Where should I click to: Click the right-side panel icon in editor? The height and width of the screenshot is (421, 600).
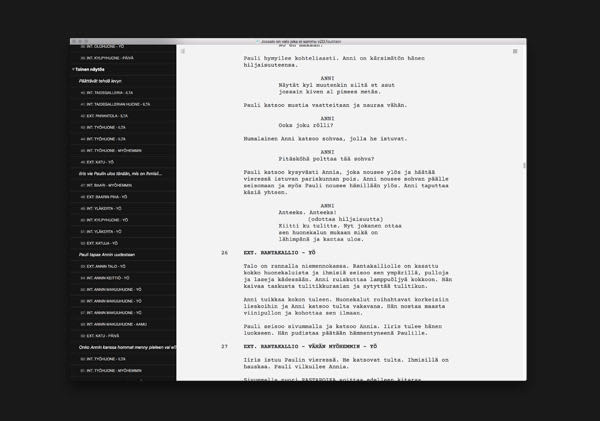click(x=514, y=49)
